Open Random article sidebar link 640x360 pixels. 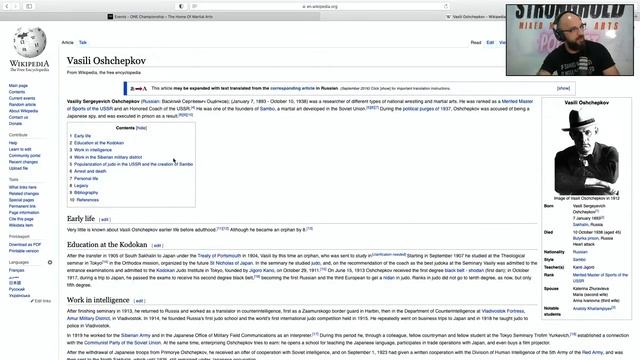pos(22,104)
